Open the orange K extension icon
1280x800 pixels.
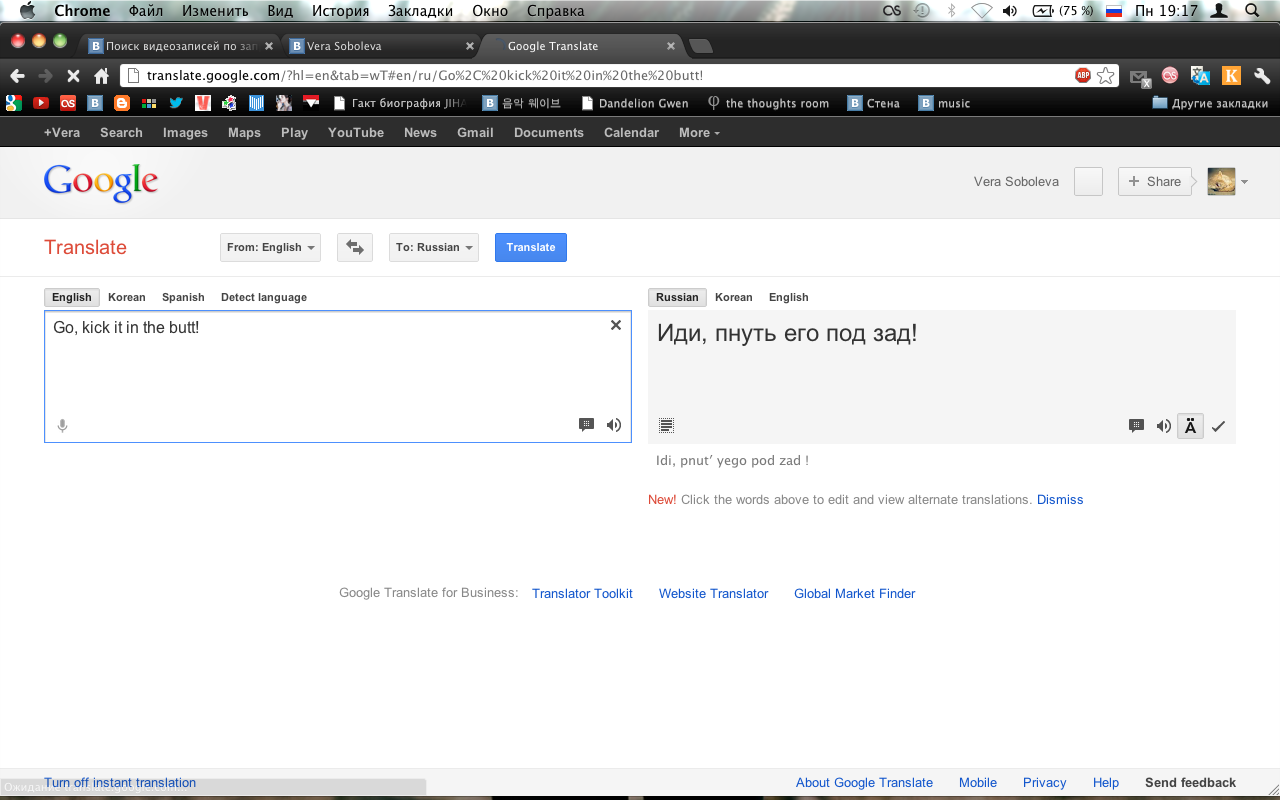click(1232, 75)
